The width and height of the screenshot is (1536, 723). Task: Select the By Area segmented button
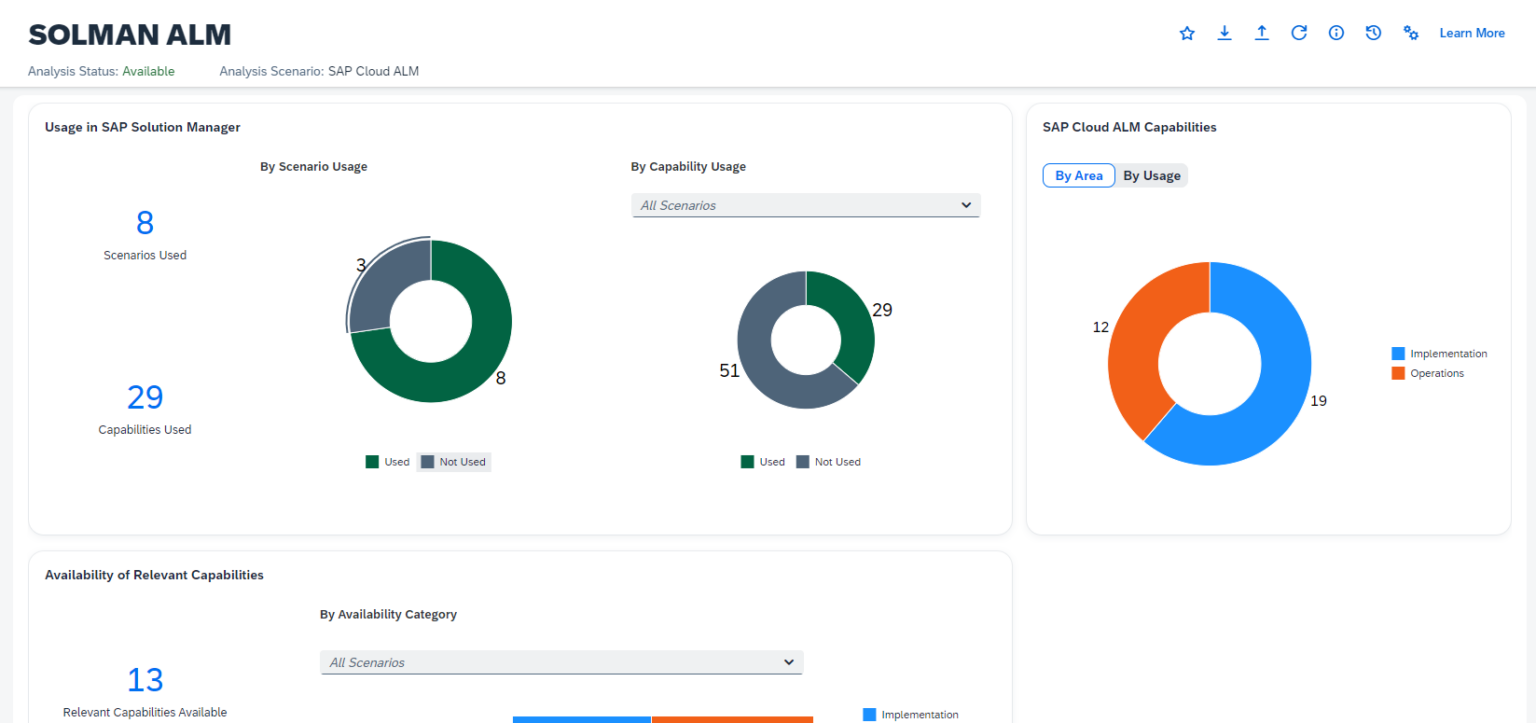click(x=1078, y=176)
